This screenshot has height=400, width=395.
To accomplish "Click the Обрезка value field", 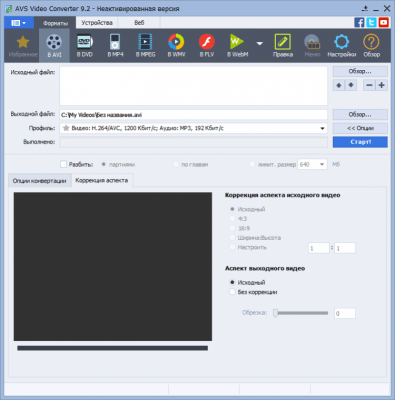I will [345, 313].
